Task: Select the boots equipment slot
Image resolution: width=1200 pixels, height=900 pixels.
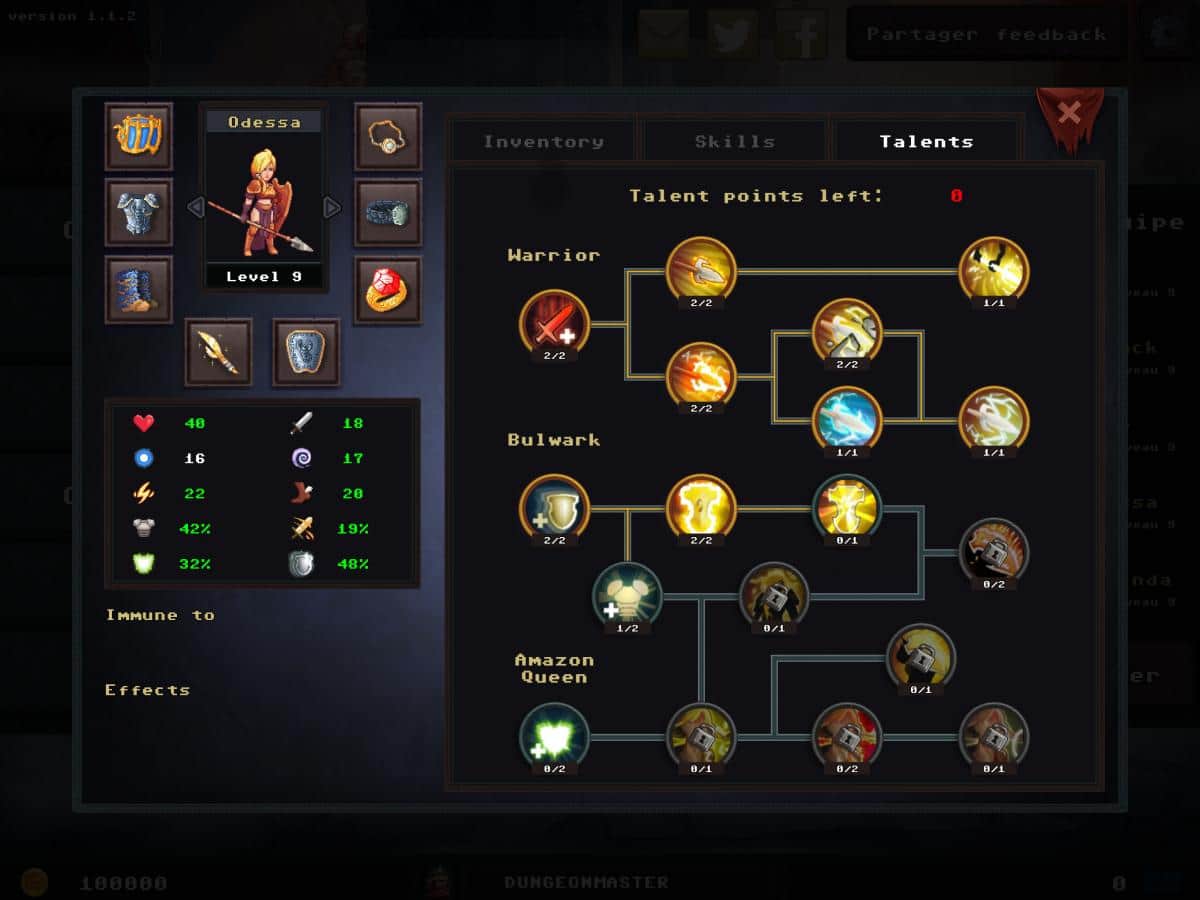Action: click(x=139, y=289)
